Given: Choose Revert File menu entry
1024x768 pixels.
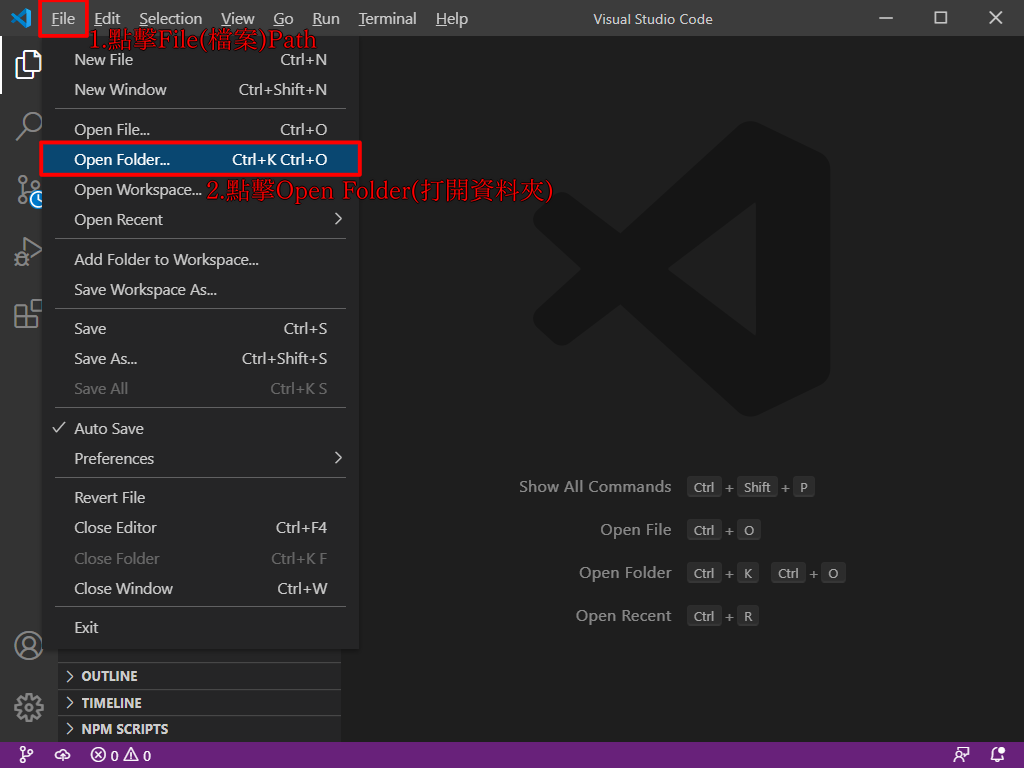Looking at the screenshot, I should click(x=200, y=498).
